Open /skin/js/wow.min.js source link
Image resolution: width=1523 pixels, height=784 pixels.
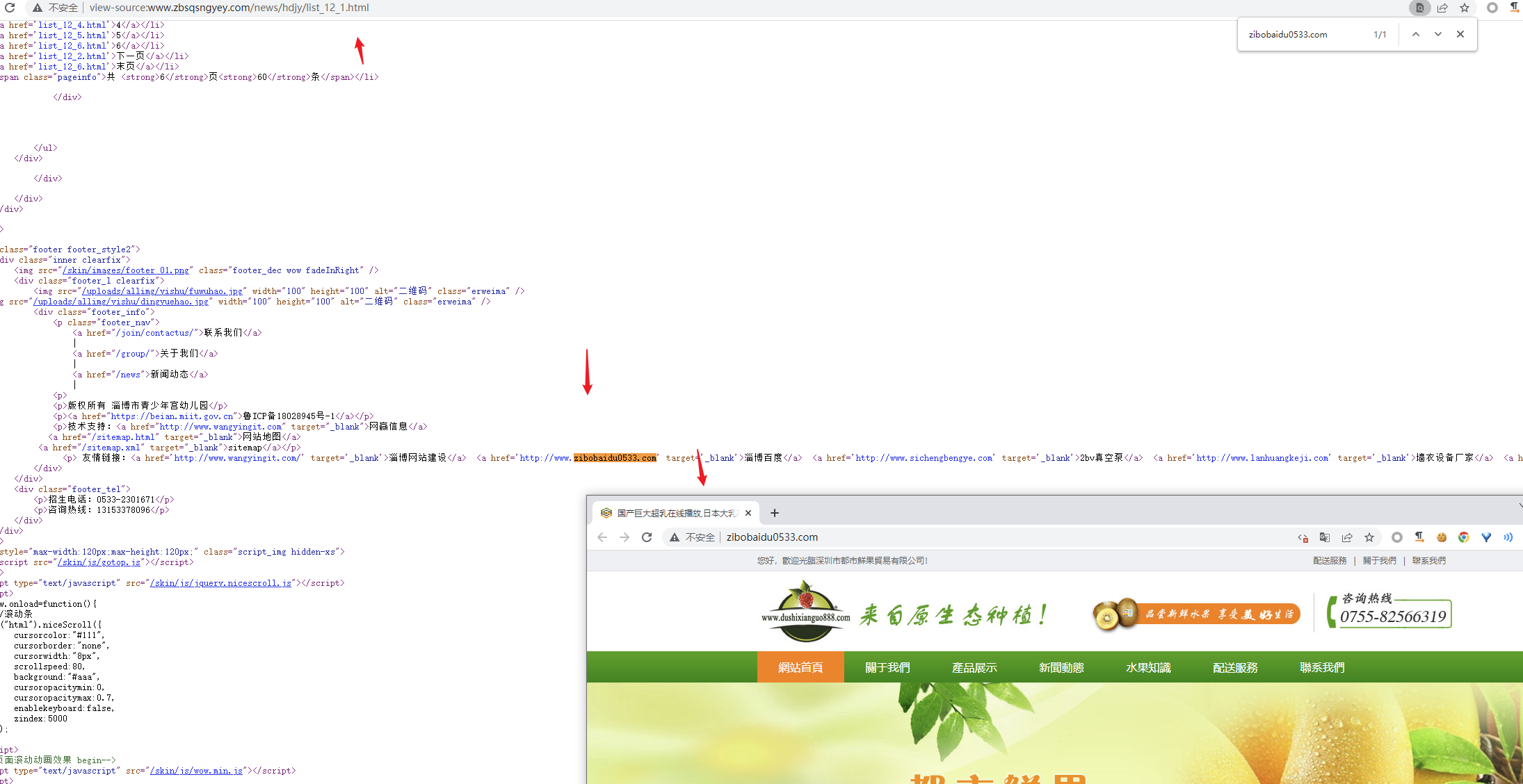point(197,771)
